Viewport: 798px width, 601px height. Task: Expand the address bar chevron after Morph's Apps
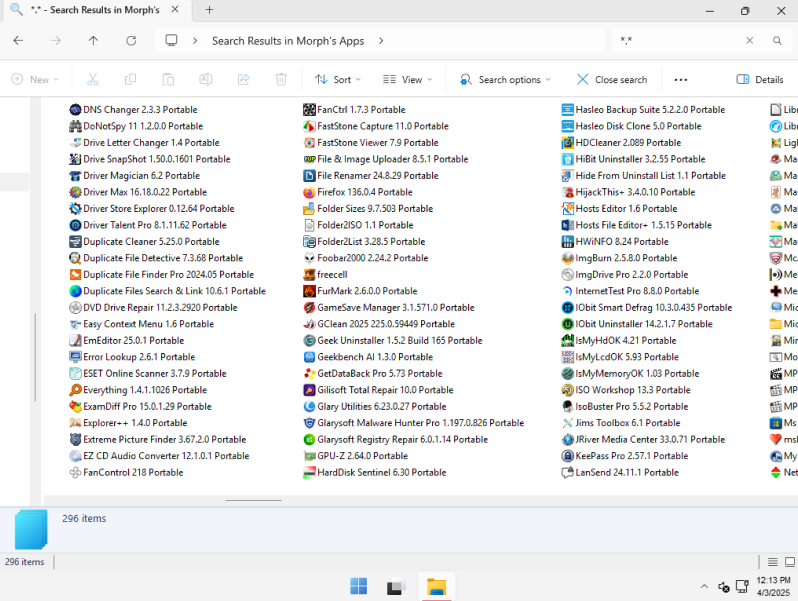[381, 41]
